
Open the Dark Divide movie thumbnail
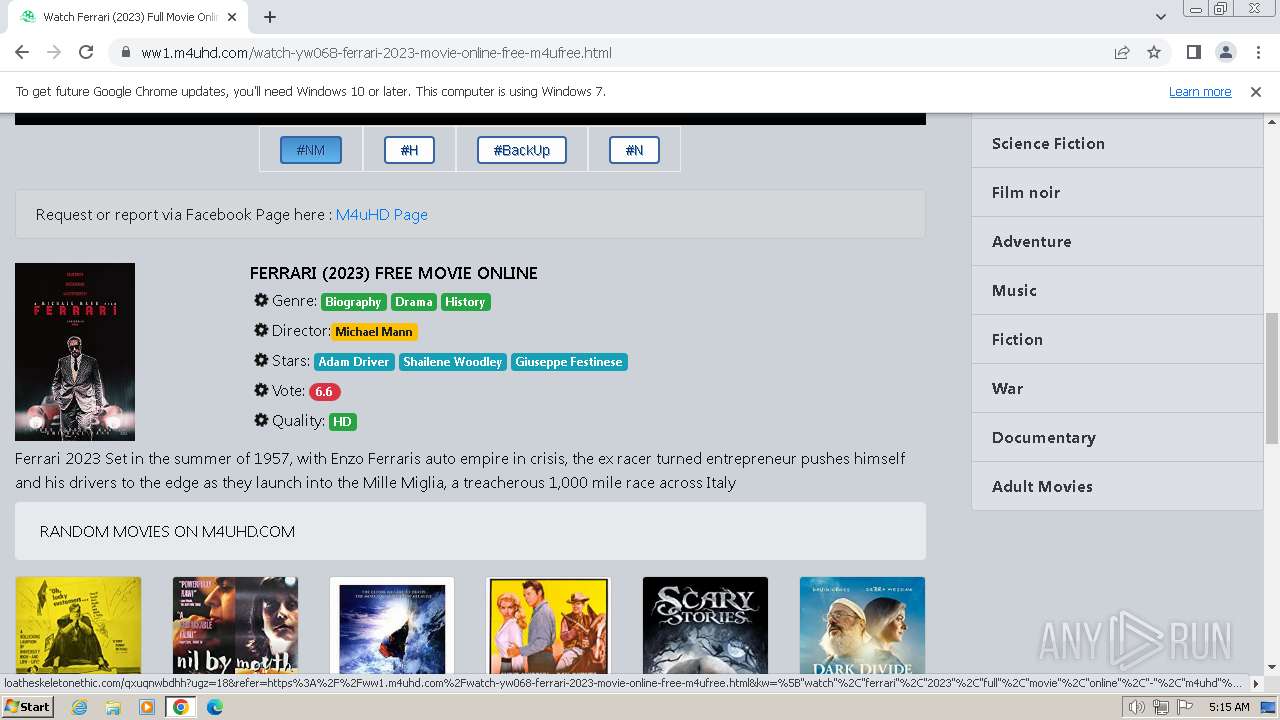(862, 625)
